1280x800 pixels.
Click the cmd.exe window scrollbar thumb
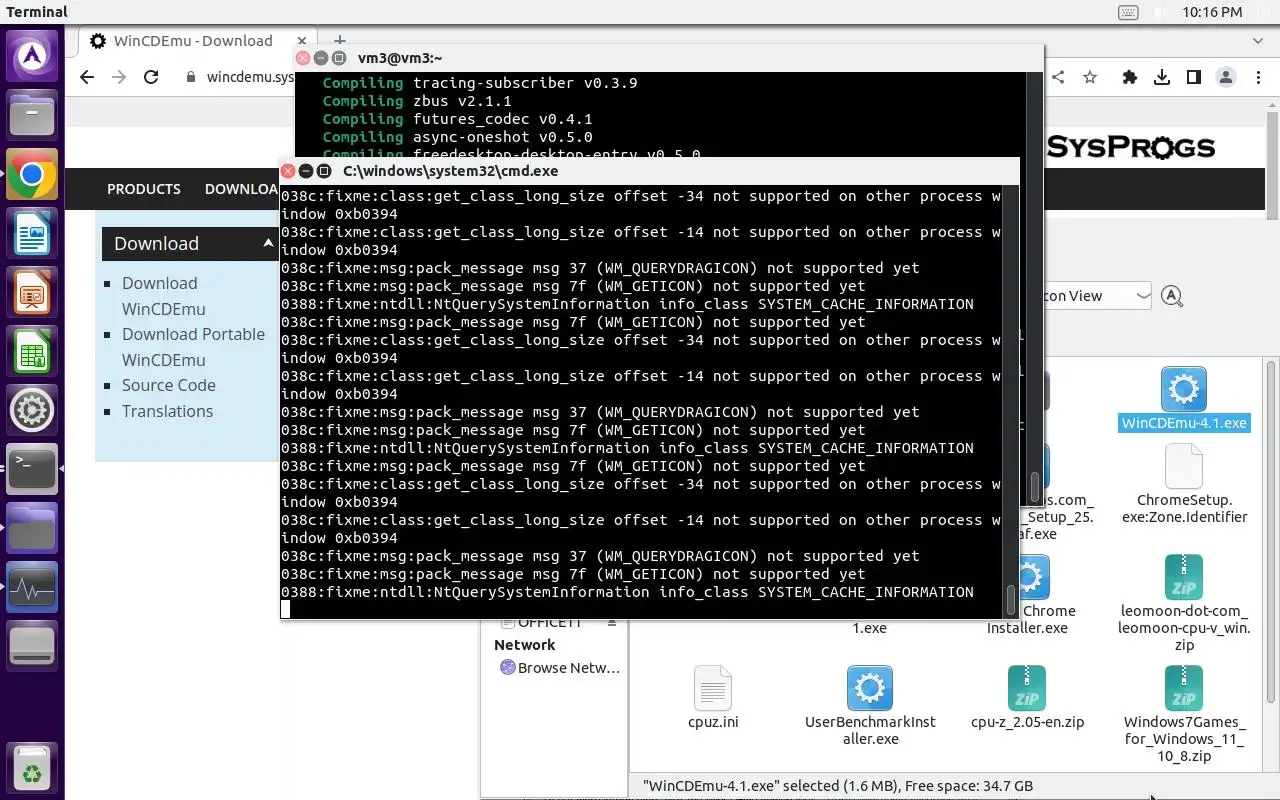(x=1010, y=598)
